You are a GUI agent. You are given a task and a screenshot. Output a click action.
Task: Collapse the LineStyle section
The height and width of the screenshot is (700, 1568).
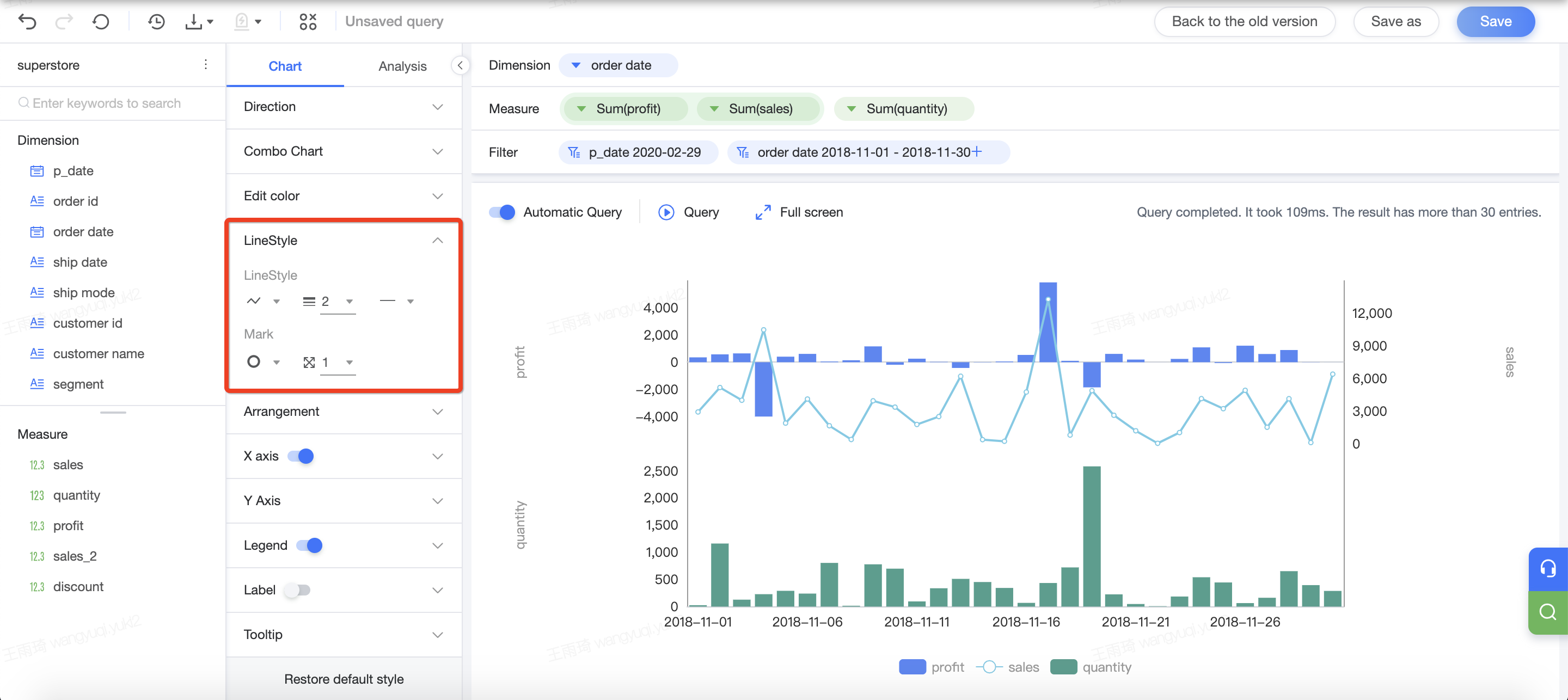point(344,241)
